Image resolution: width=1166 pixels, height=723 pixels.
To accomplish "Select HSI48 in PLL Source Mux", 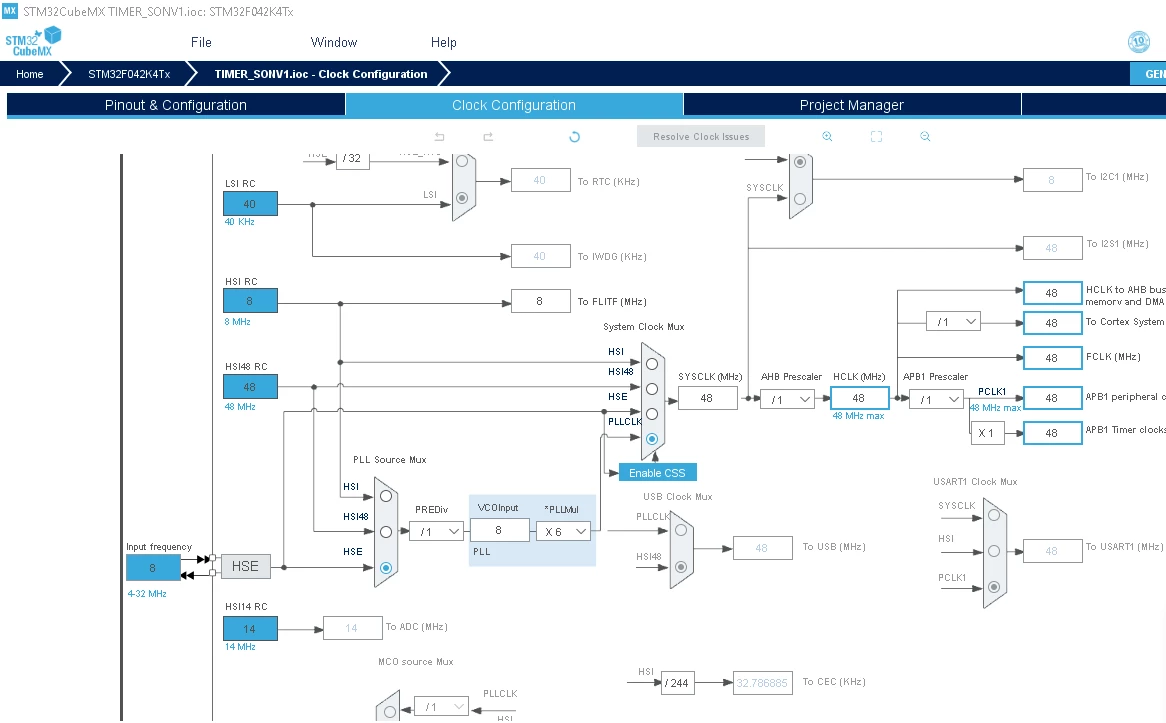I will 386,532.
